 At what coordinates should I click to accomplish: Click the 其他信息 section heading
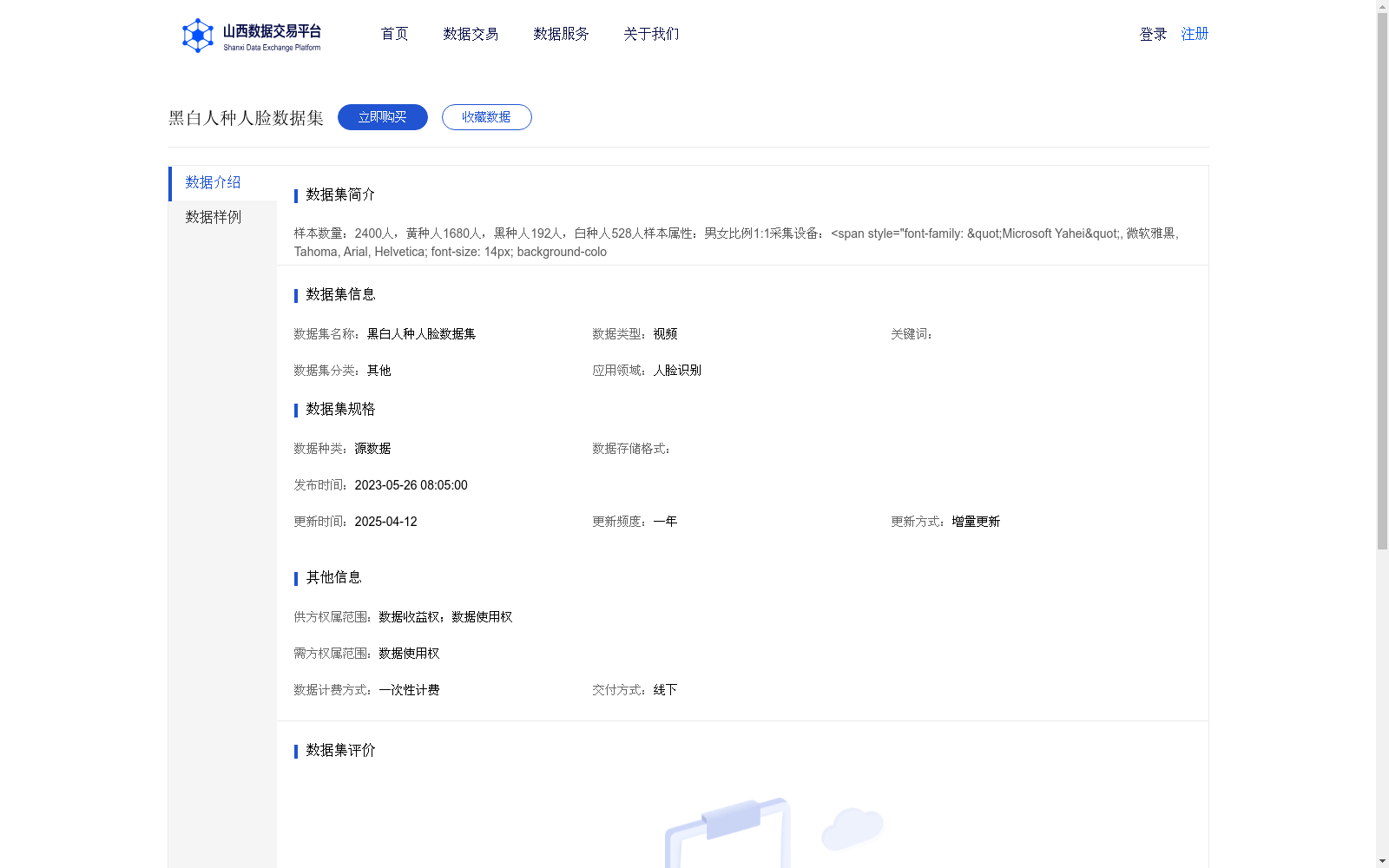[x=333, y=577]
